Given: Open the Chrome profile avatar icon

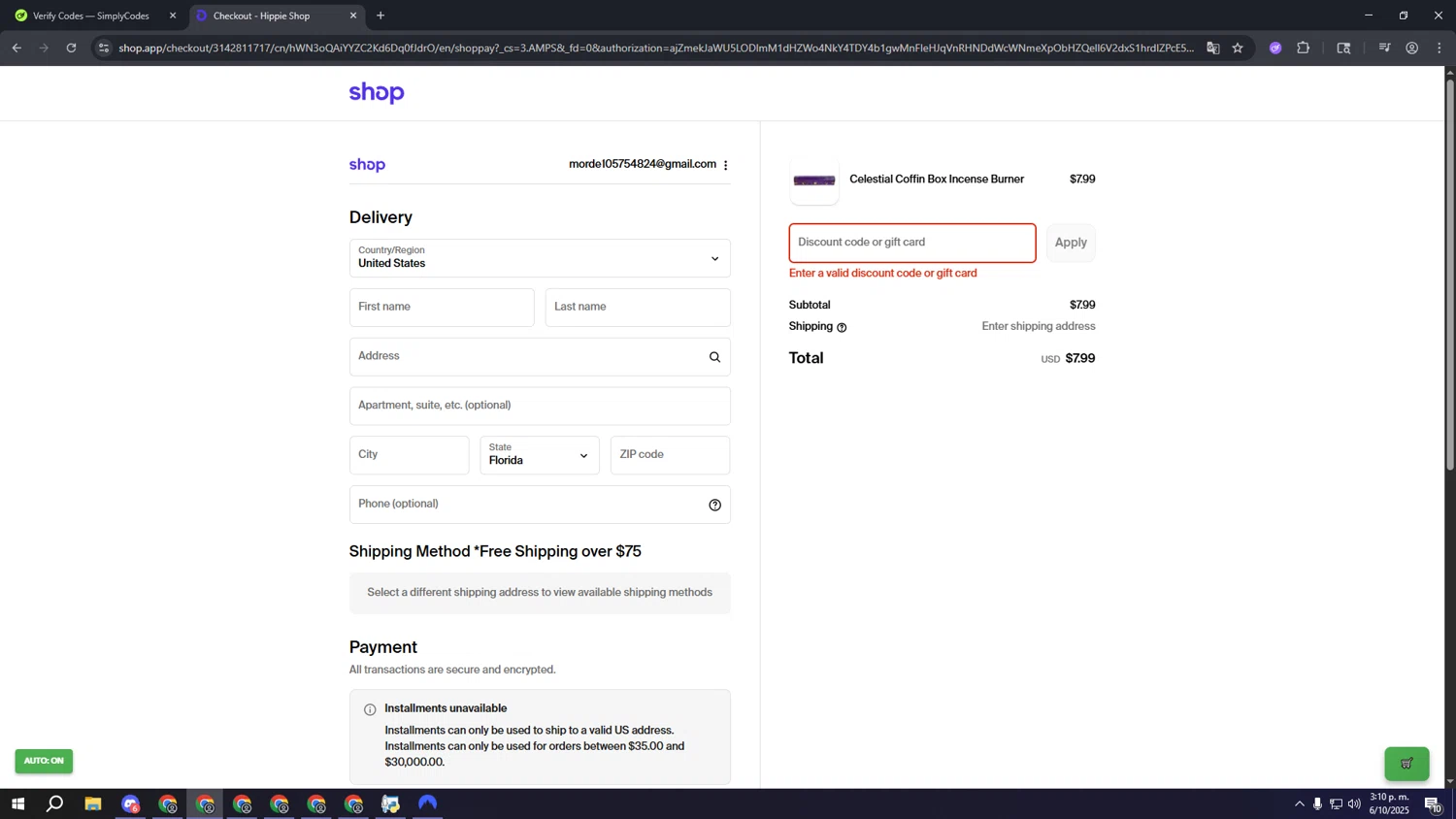Looking at the screenshot, I should pyautogui.click(x=1411, y=48).
